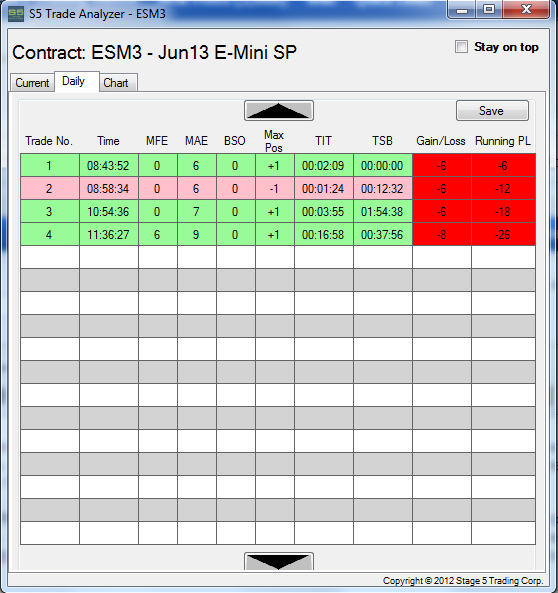Screen dimensions: 558x593
Task: Minimize the S5 Trade Analyzer window
Action: pyautogui.click(x=462, y=9)
